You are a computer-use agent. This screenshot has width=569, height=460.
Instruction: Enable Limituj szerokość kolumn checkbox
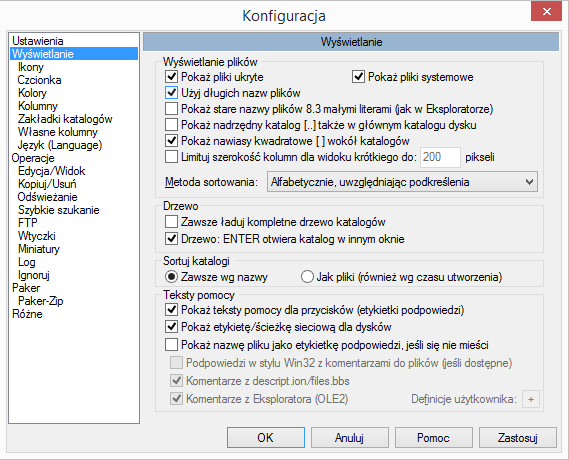pyautogui.click(x=171, y=157)
